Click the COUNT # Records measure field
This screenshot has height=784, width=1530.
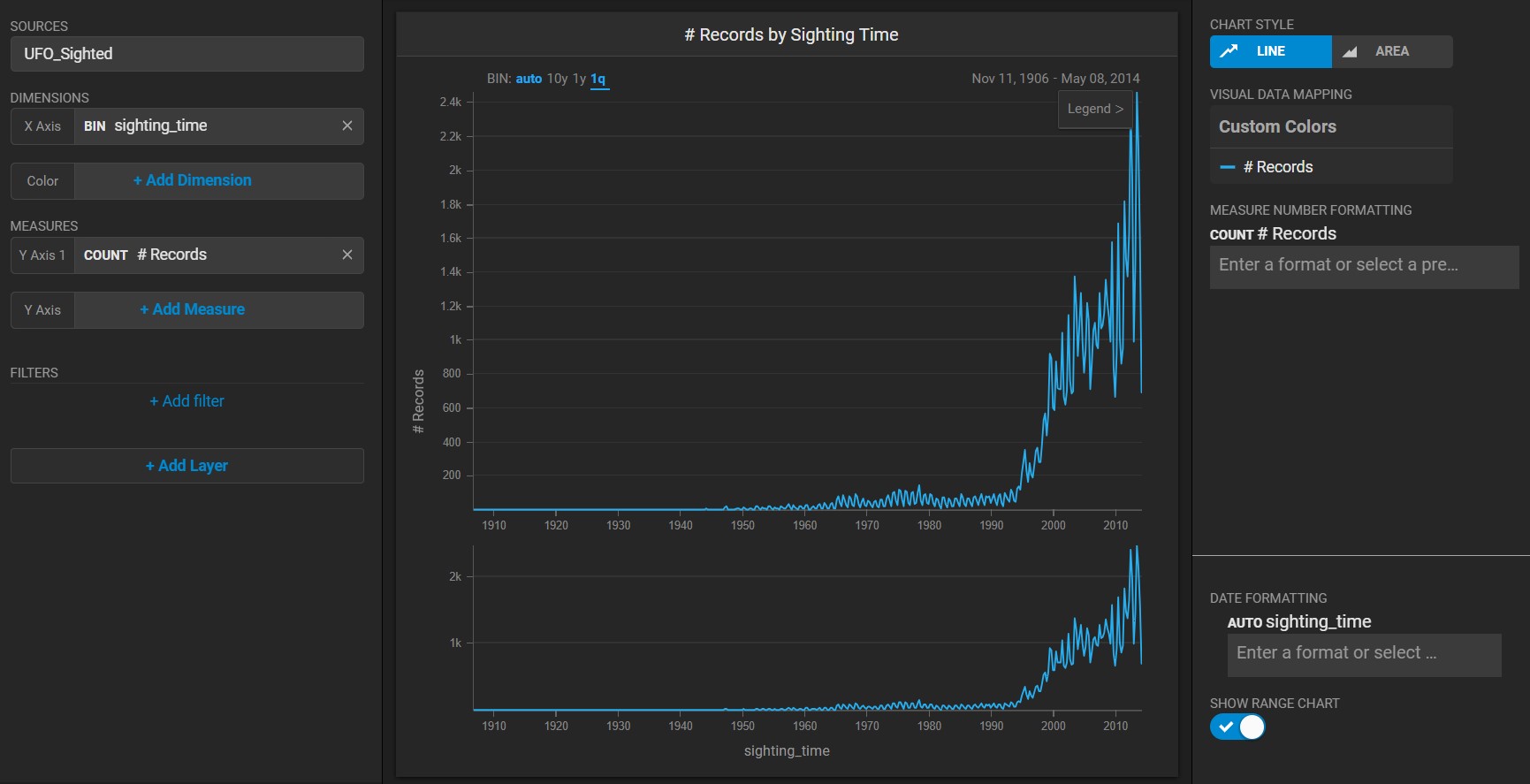tap(203, 255)
